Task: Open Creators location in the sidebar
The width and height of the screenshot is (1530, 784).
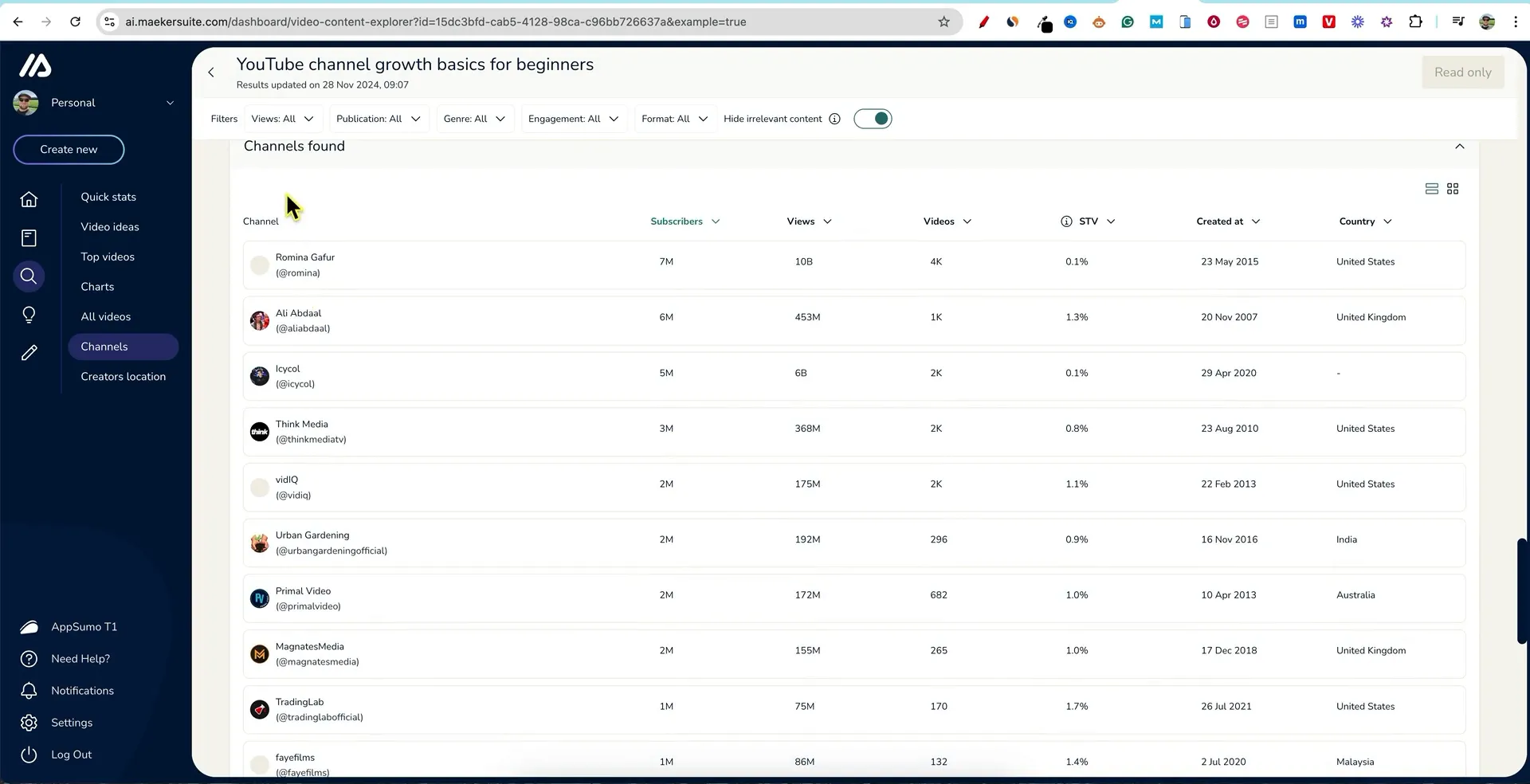Action: point(124,376)
